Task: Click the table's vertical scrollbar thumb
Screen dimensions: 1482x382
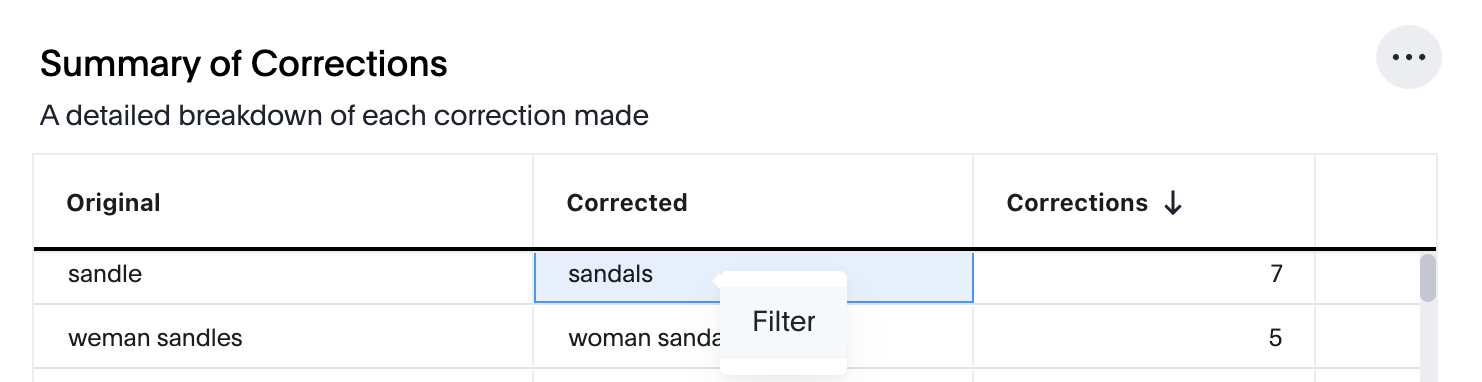Action: pos(1428,278)
